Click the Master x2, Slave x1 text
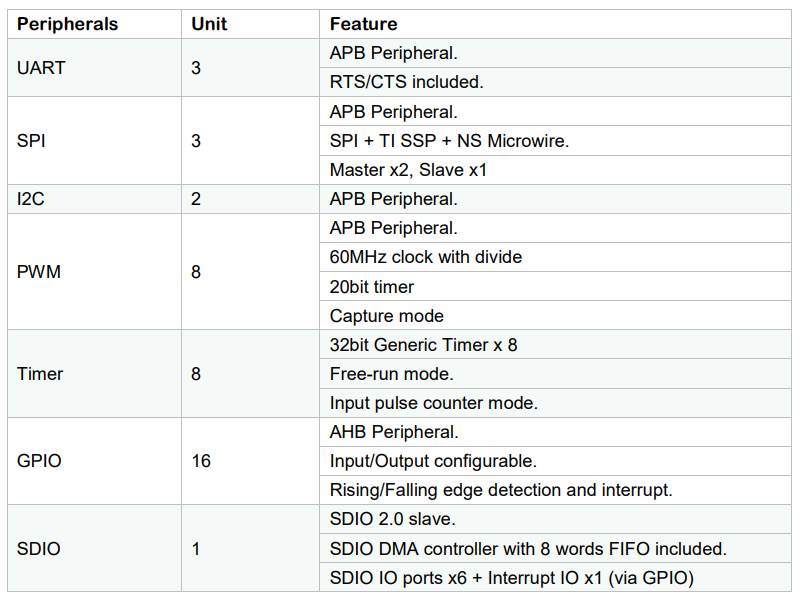Image resolution: width=802 pixels, height=594 pixels. 408,170
